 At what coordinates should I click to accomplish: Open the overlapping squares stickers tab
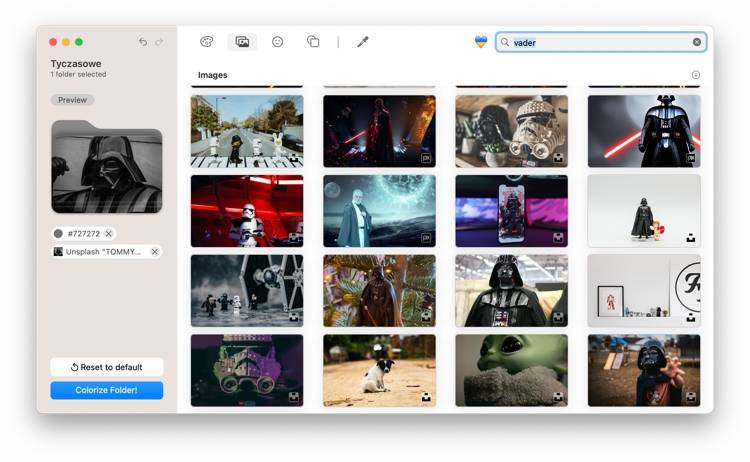(x=313, y=42)
